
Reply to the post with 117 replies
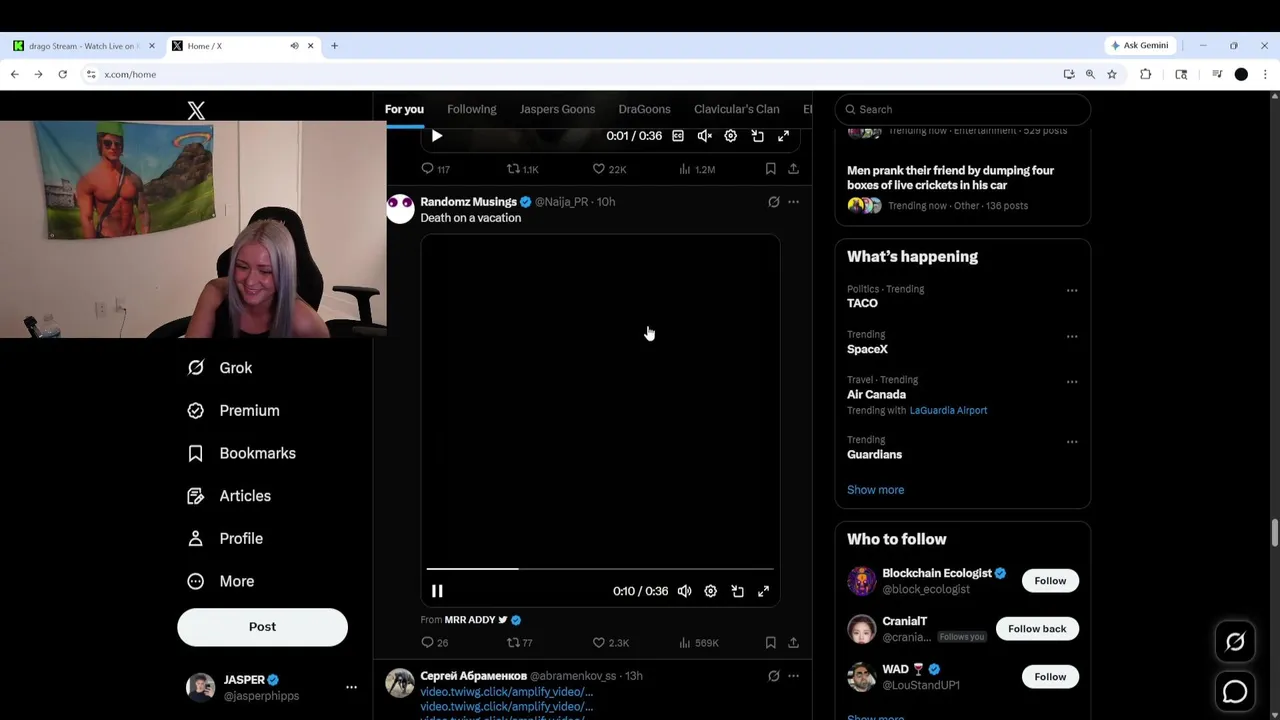click(x=435, y=169)
